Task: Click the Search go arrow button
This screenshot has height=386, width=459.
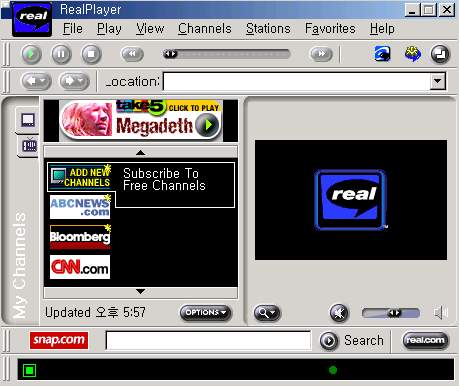Action: click(329, 341)
